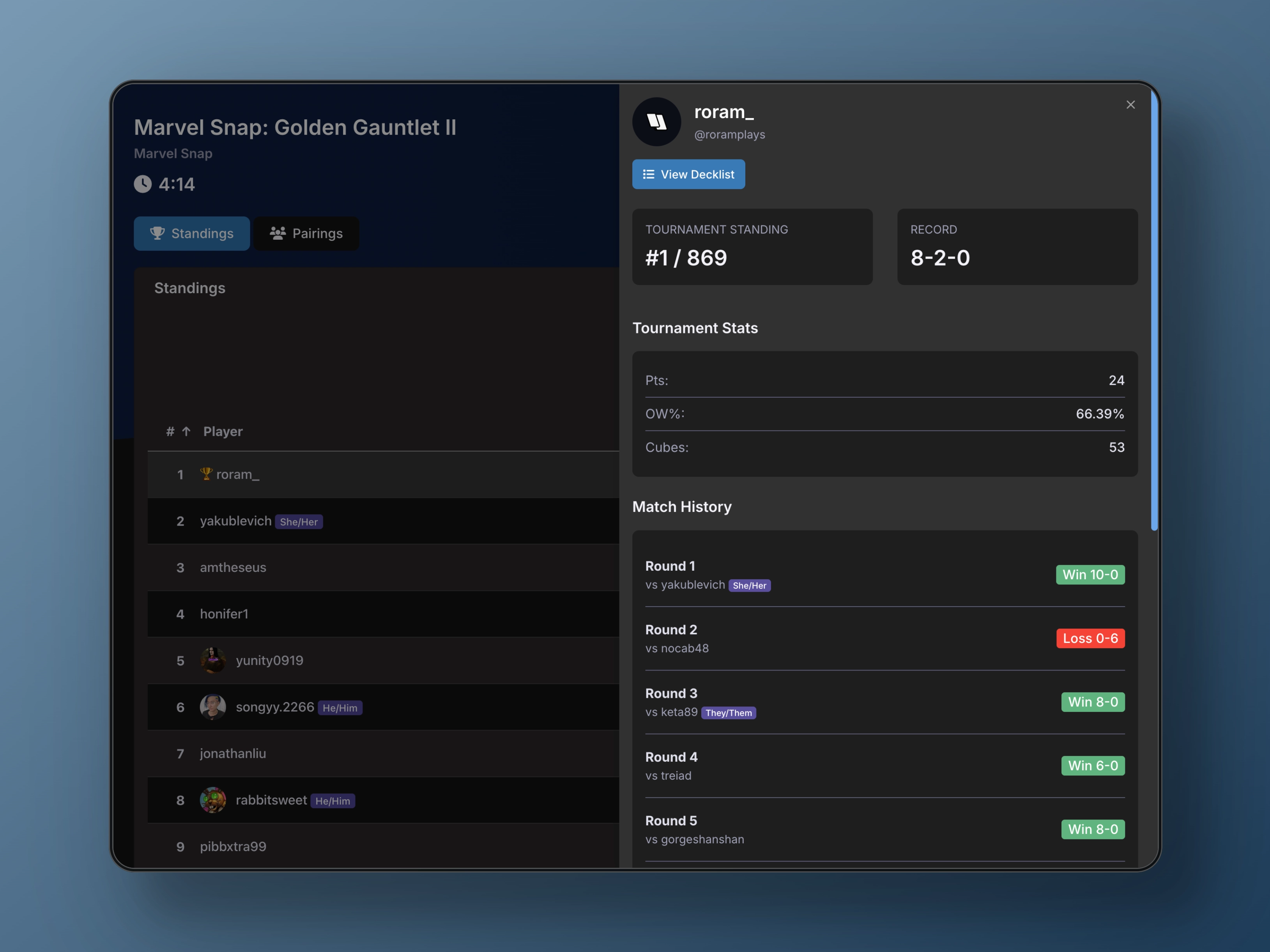
Task: Click the She/Her tag beside yakublevich in standings
Action: [299, 522]
